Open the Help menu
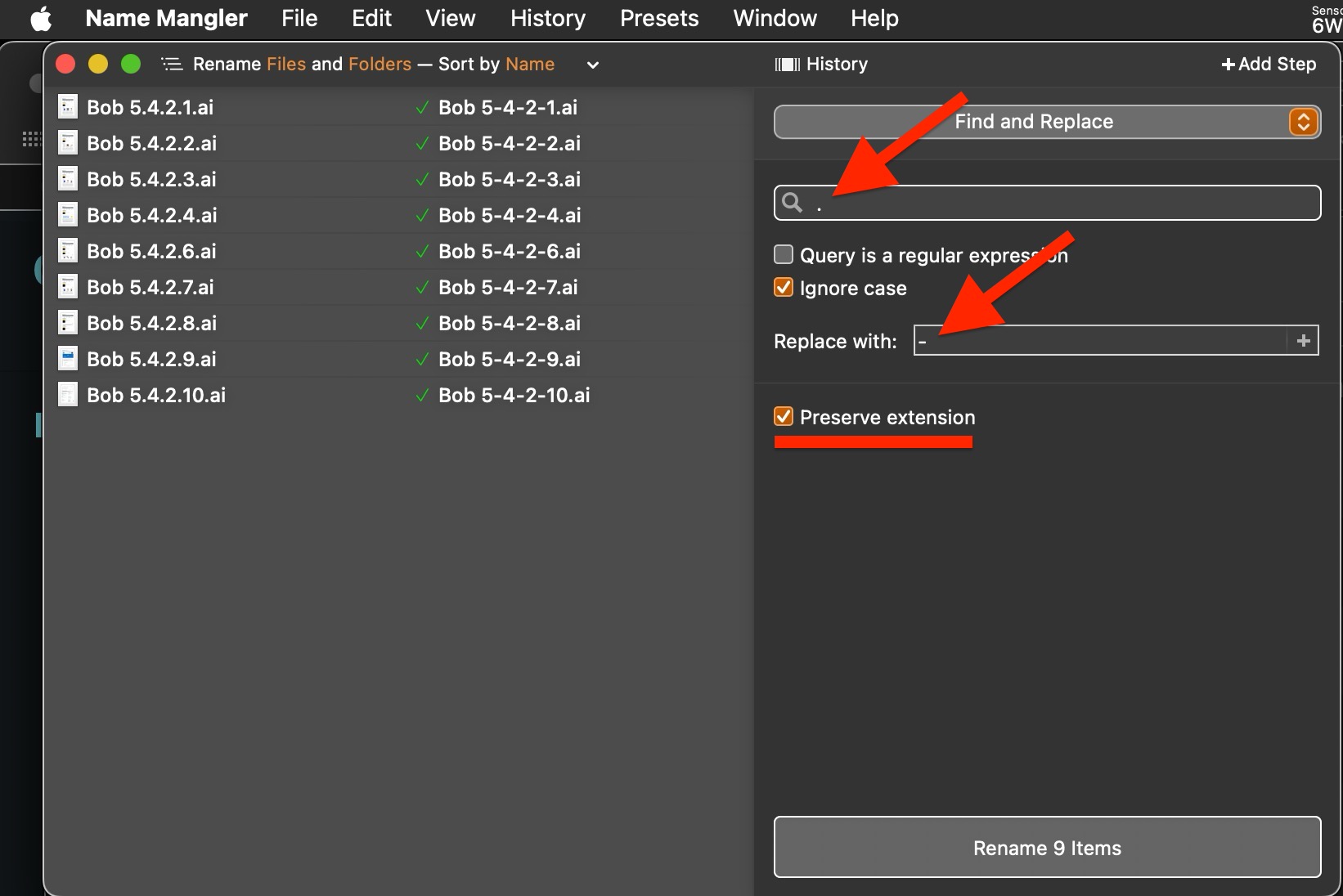The width and height of the screenshot is (1343, 896). (x=874, y=18)
